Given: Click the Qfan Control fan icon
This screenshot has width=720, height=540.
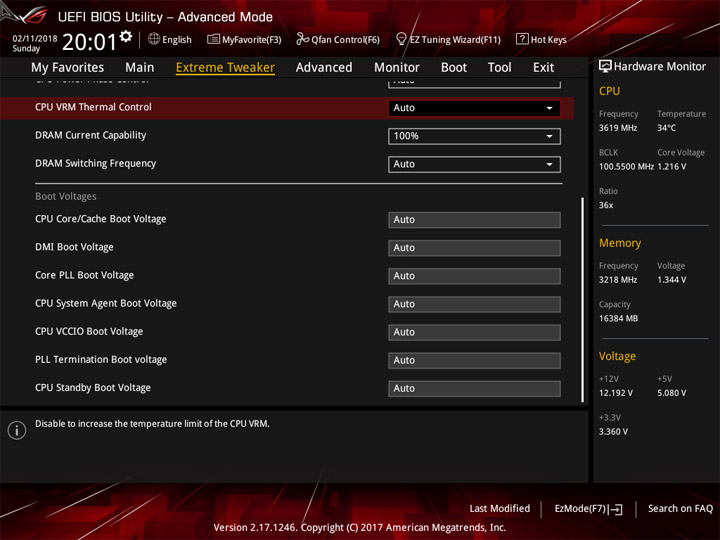Looking at the screenshot, I should (302, 39).
